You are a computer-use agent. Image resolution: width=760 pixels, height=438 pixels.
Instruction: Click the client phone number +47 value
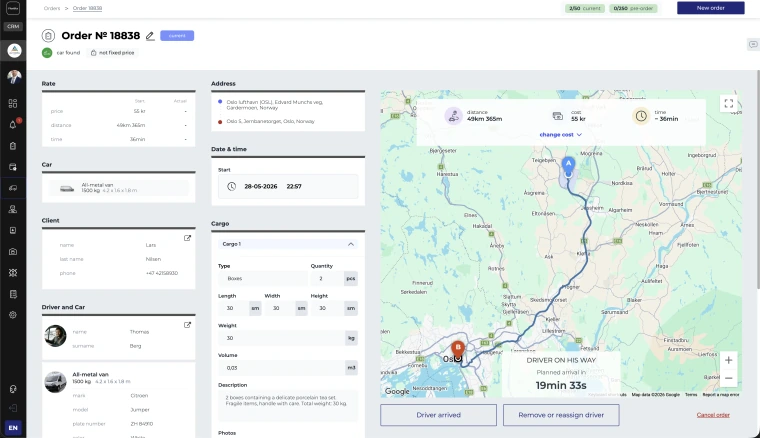(162, 273)
